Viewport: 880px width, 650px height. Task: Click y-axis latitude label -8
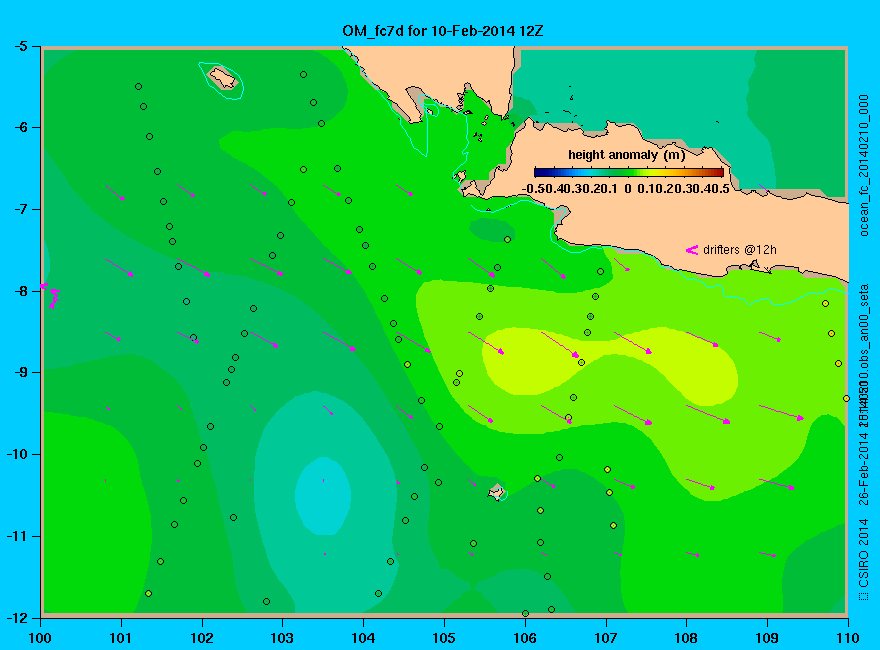[x=20, y=291]
